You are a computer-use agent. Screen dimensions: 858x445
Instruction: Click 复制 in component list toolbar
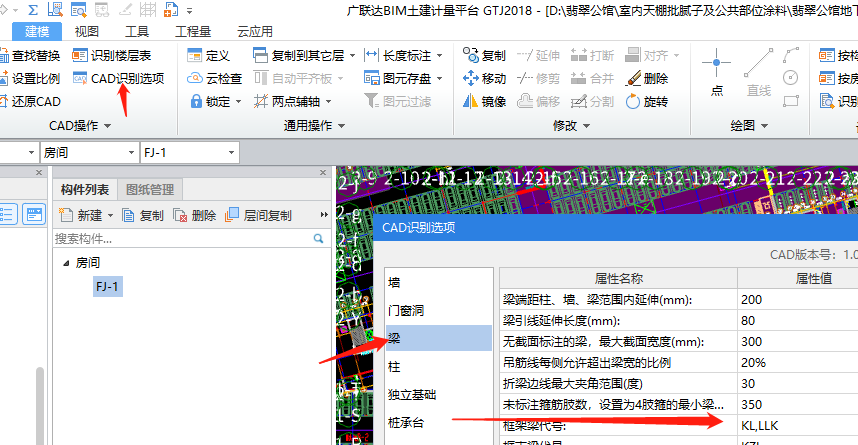click(x=143, y=216)
